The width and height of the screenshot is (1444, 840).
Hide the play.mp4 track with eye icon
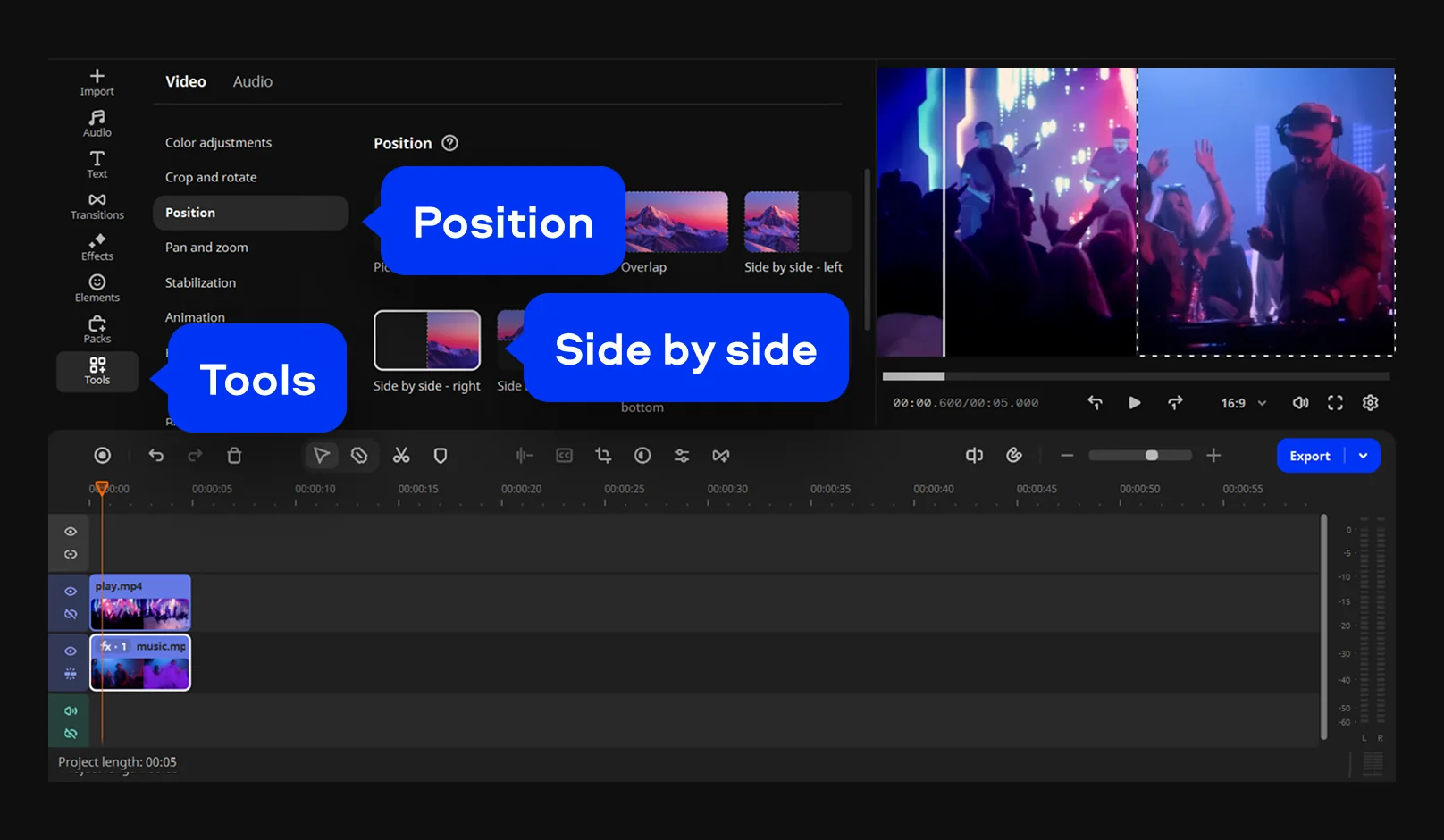pyautogui.click(x=71, y=592)
